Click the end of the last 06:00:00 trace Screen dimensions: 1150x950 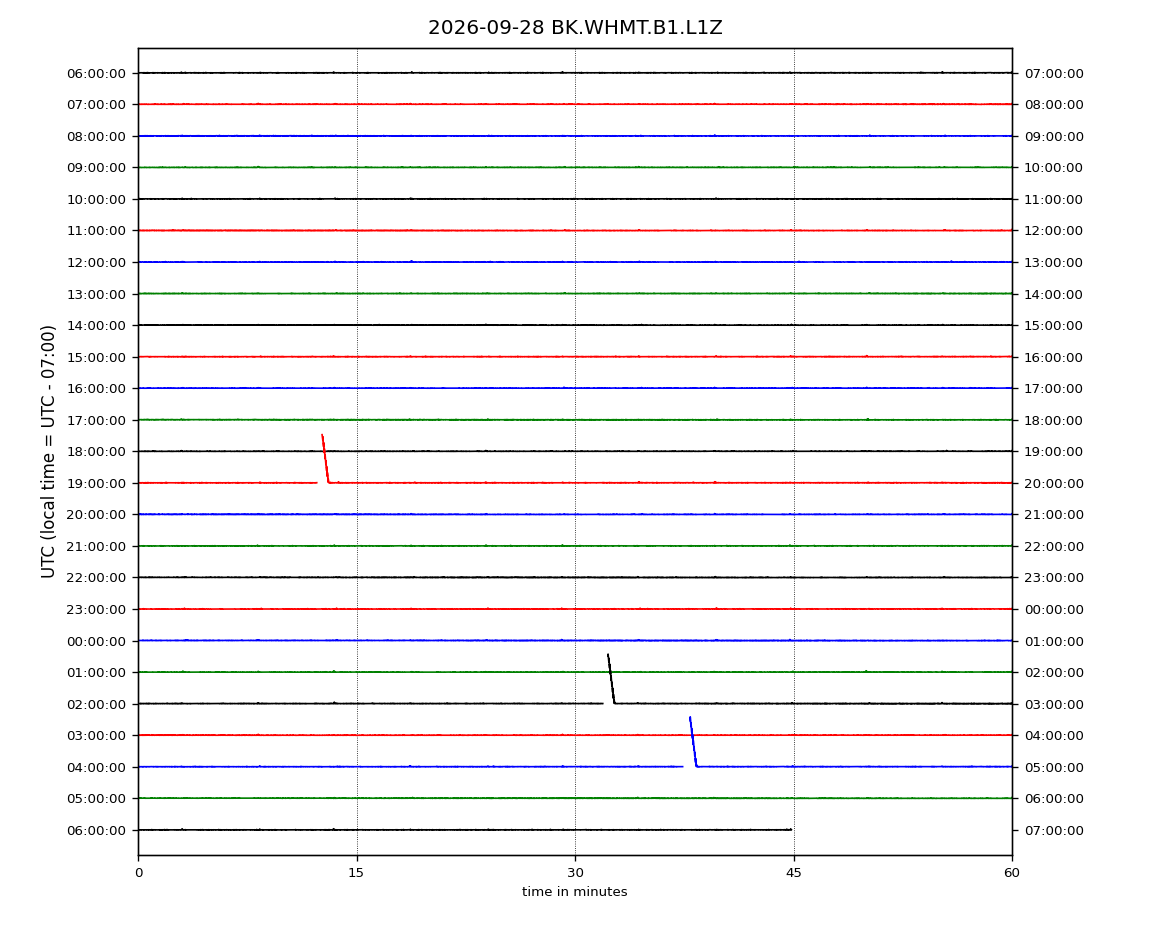tap(791, 830)
